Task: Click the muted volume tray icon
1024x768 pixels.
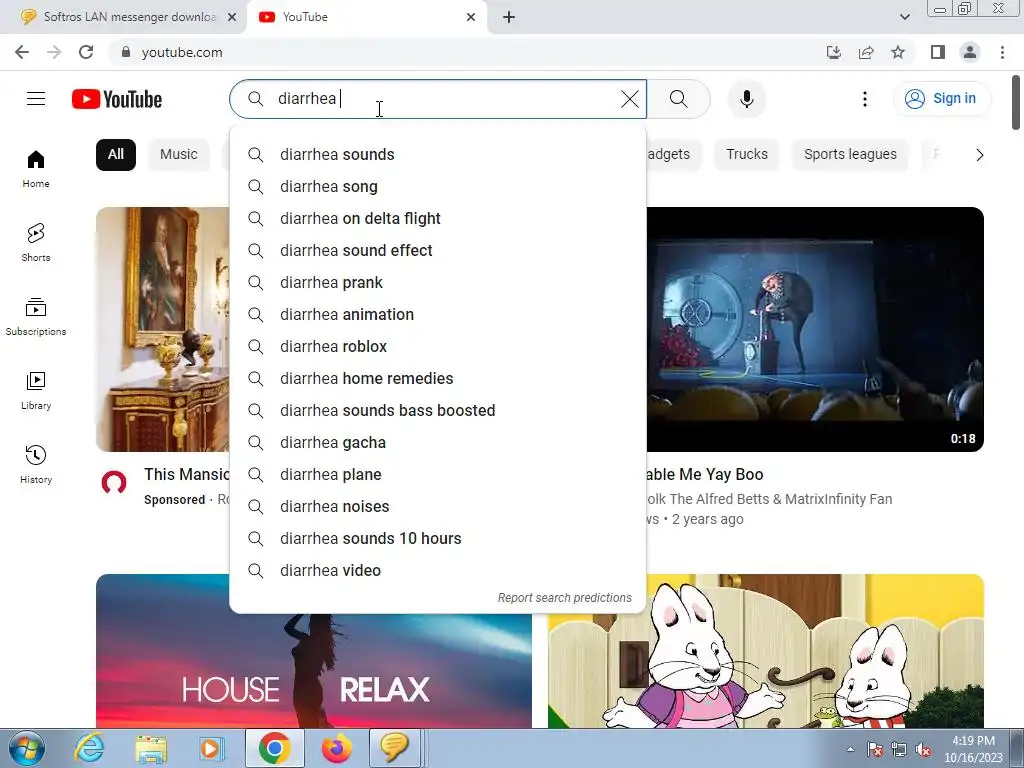Action: [923, 750]
